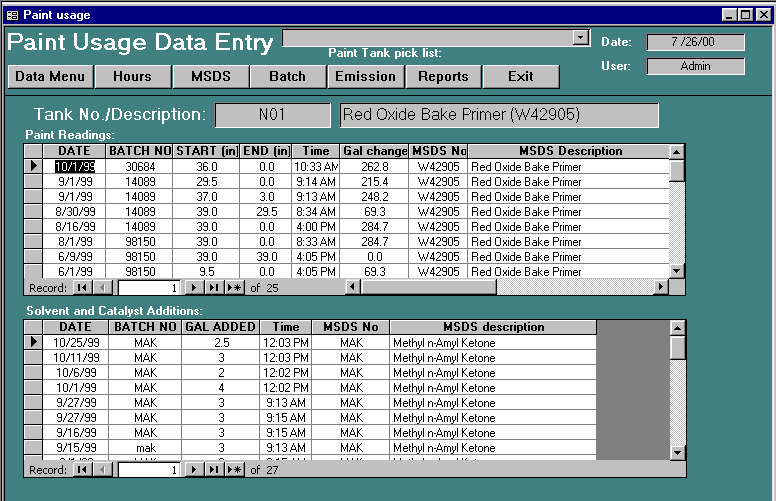
Task: Click the 10/6/99 date cell in Solvent Additions
Action: click(x=76, y=372)
